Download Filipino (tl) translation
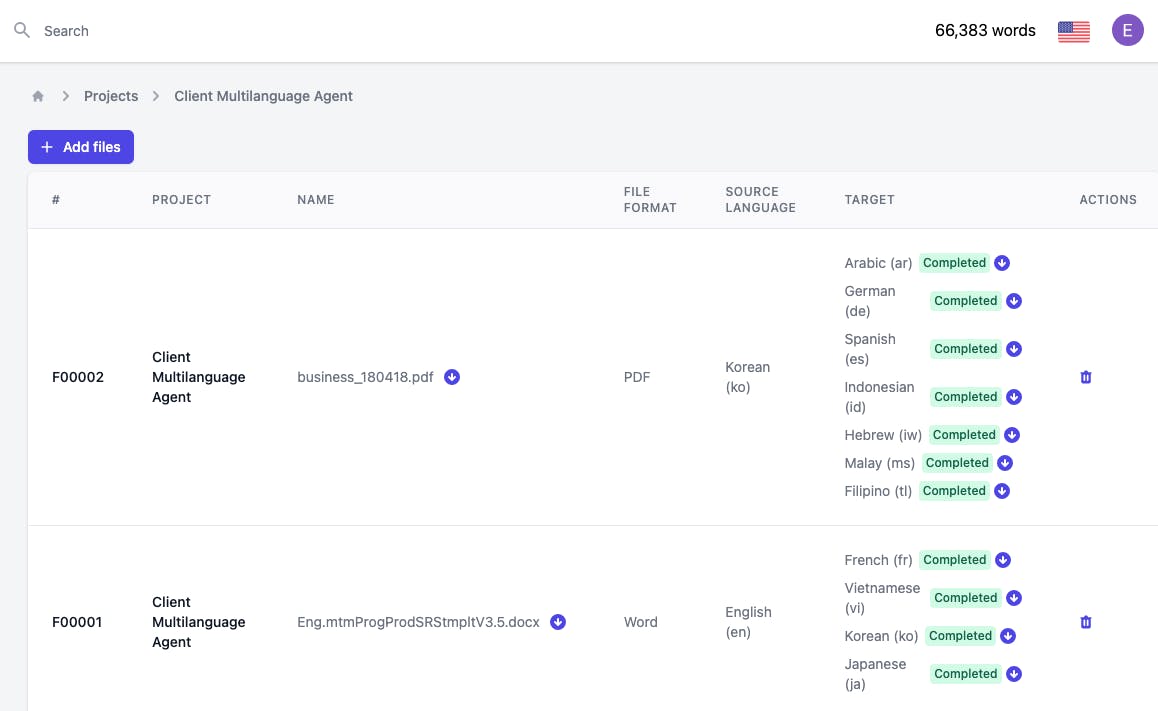The width and height of the screenshot is (1158, 711). (1001, 491)
